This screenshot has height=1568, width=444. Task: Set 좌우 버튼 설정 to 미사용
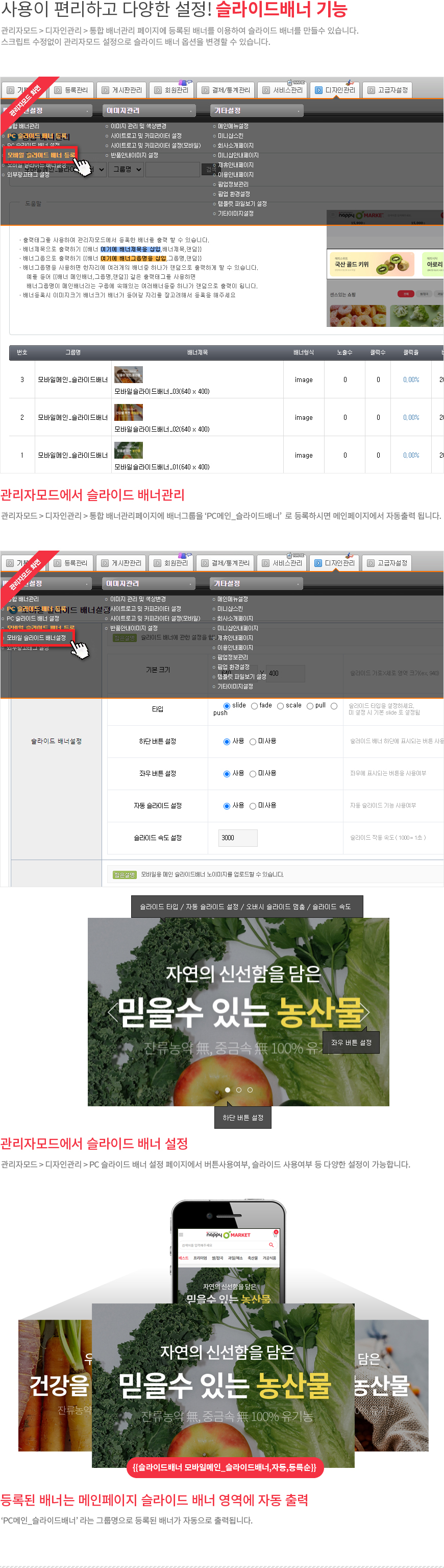(x=253, y=774)
